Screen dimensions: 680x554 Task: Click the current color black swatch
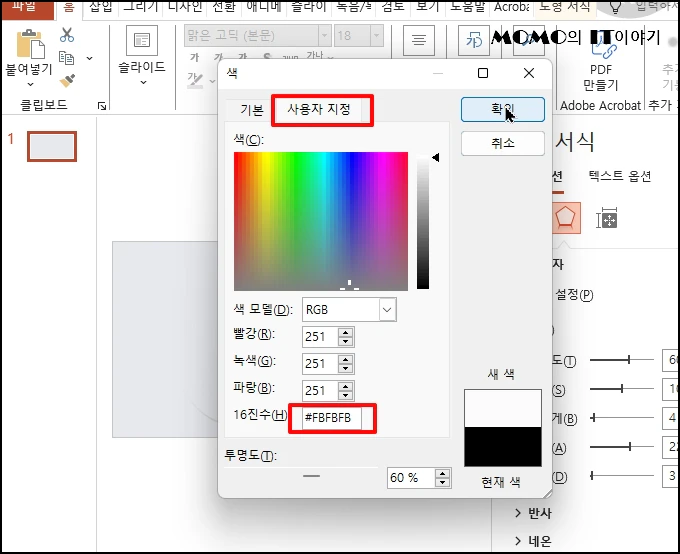tap(503, 446)
